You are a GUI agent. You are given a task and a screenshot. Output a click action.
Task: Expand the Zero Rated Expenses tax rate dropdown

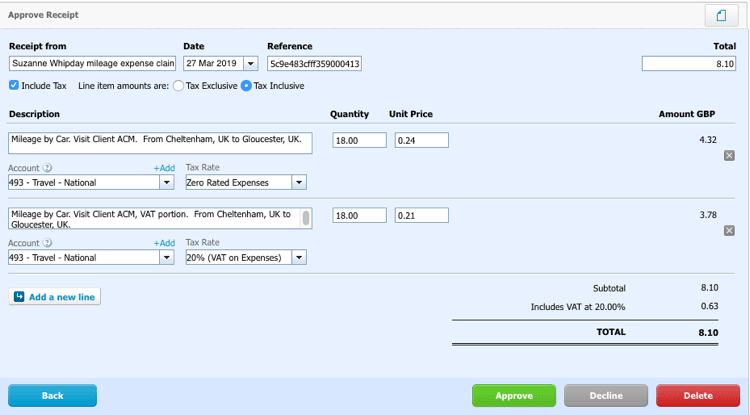click(299, 182)
